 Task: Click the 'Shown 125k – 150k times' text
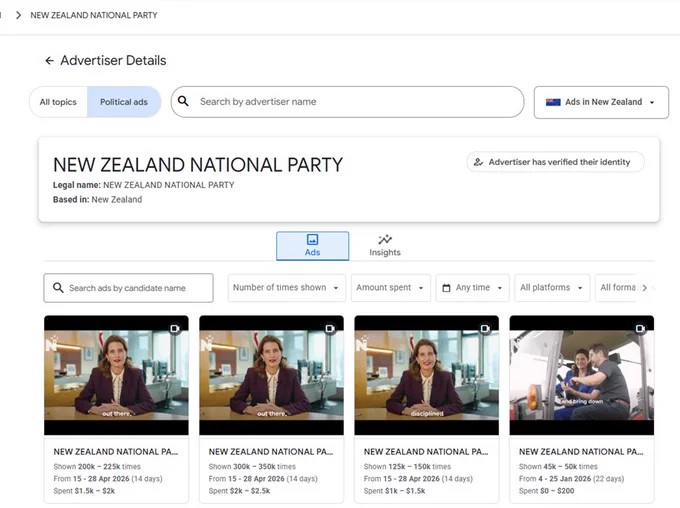[407, 467]
